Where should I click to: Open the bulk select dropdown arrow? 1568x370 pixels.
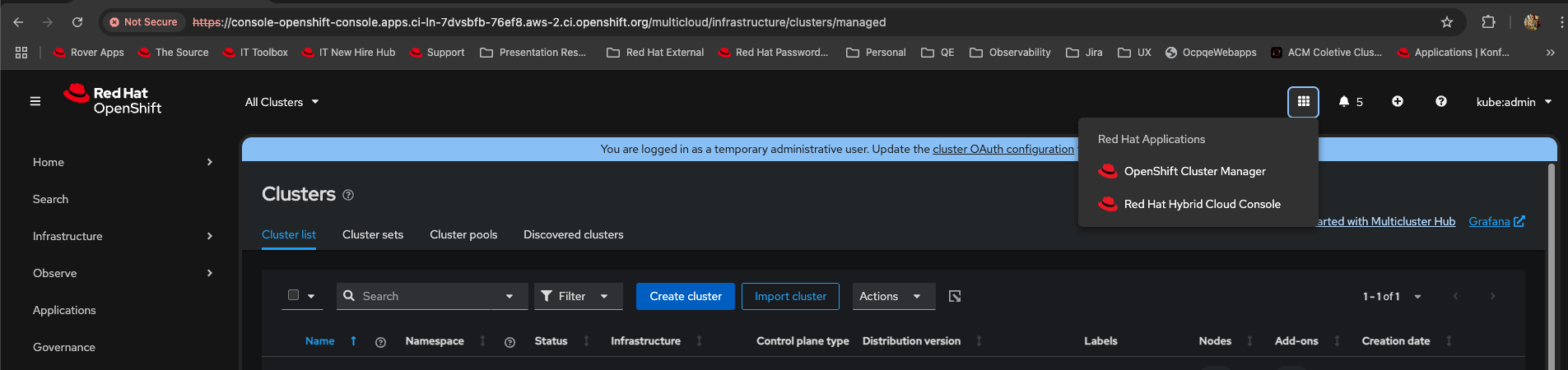tap(311, 296)
